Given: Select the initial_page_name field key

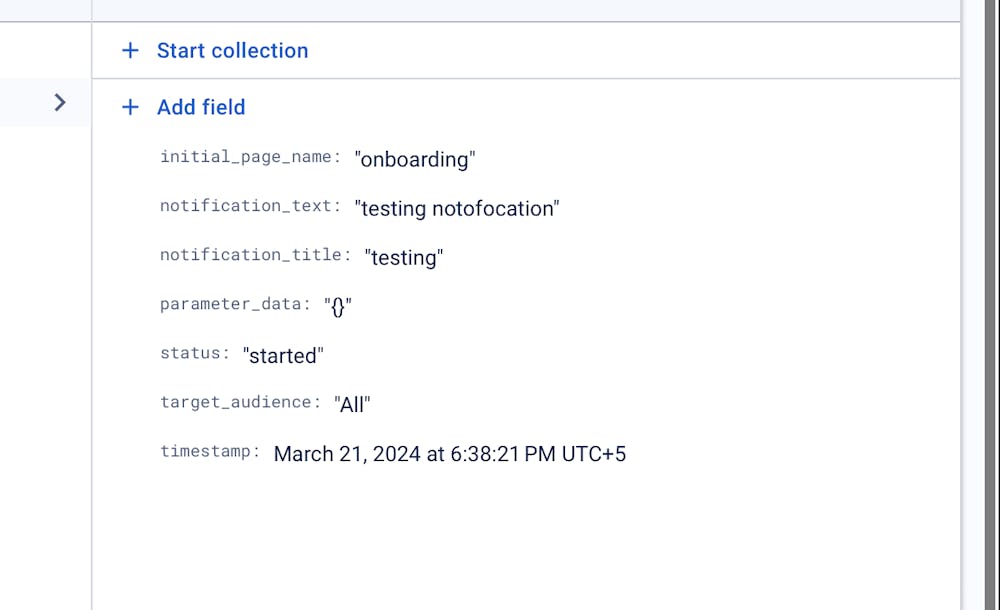Looking at the screenshot, I should pos(250,157).
